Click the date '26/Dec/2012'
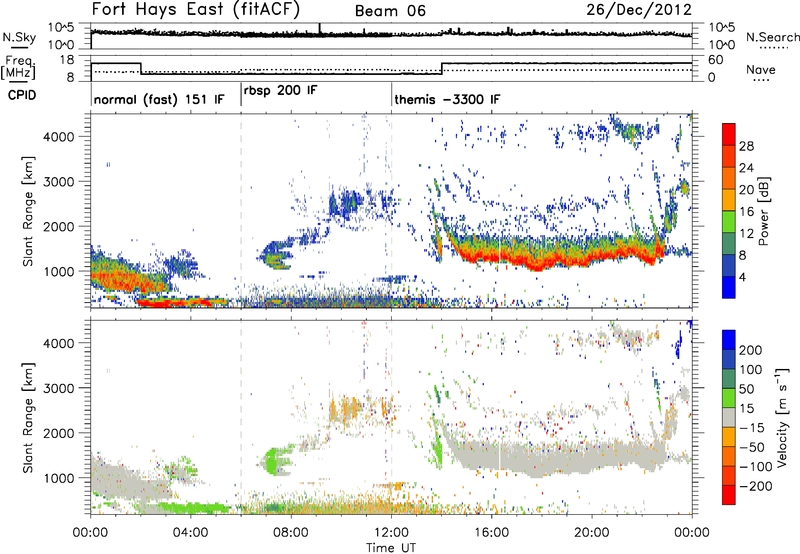This screenshot has height=554, width=800. pyautogui.click(x=639, y=10)
